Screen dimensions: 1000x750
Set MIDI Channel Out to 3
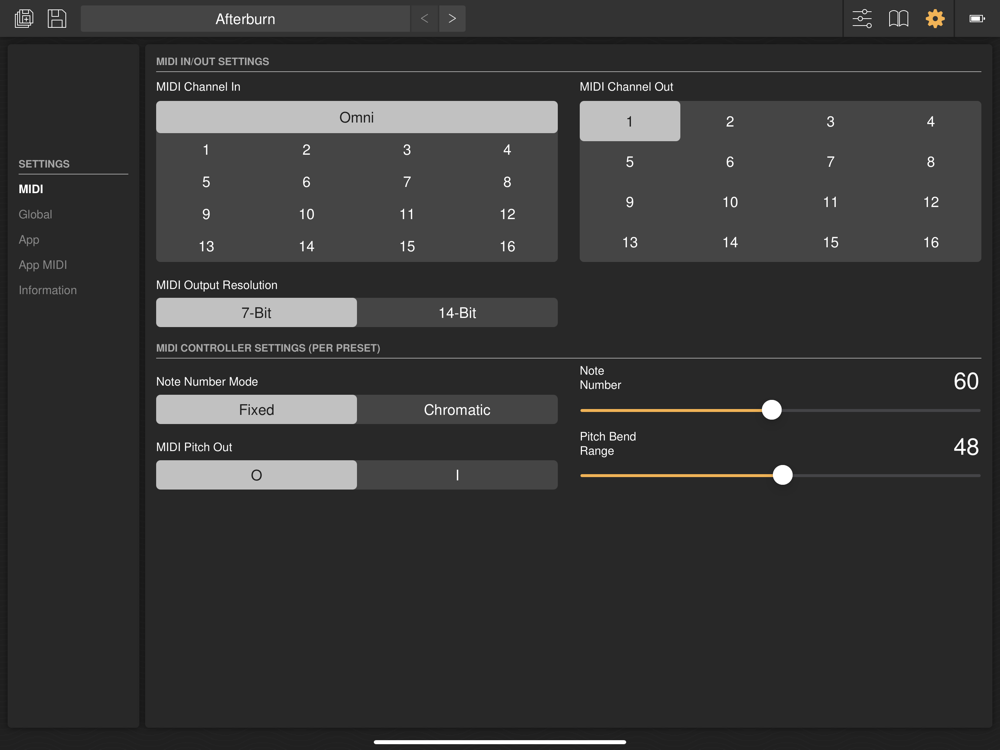point(830,121)
